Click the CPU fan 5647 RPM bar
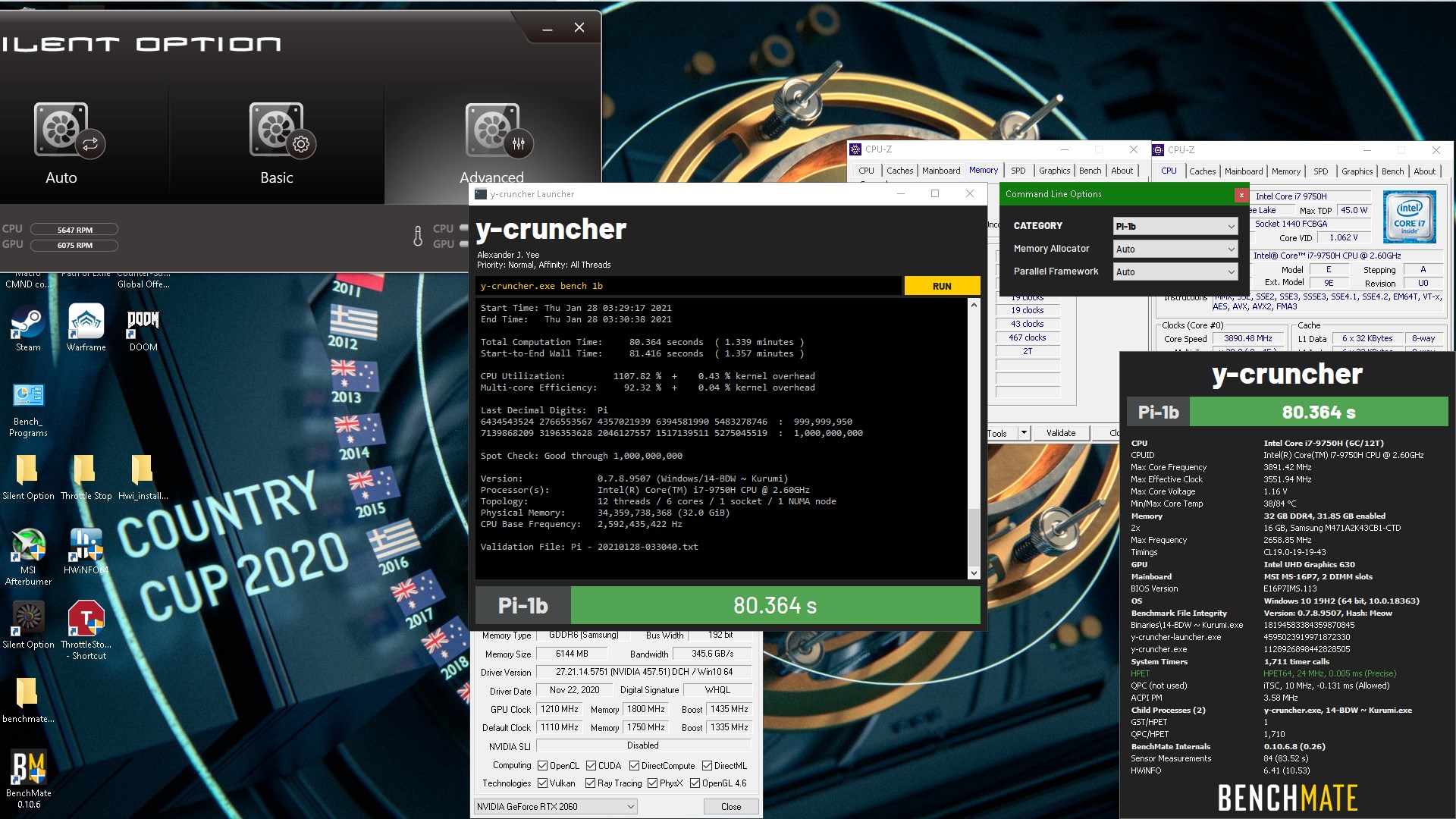The width and height of the screenshot is (1456, 819). 74,230
